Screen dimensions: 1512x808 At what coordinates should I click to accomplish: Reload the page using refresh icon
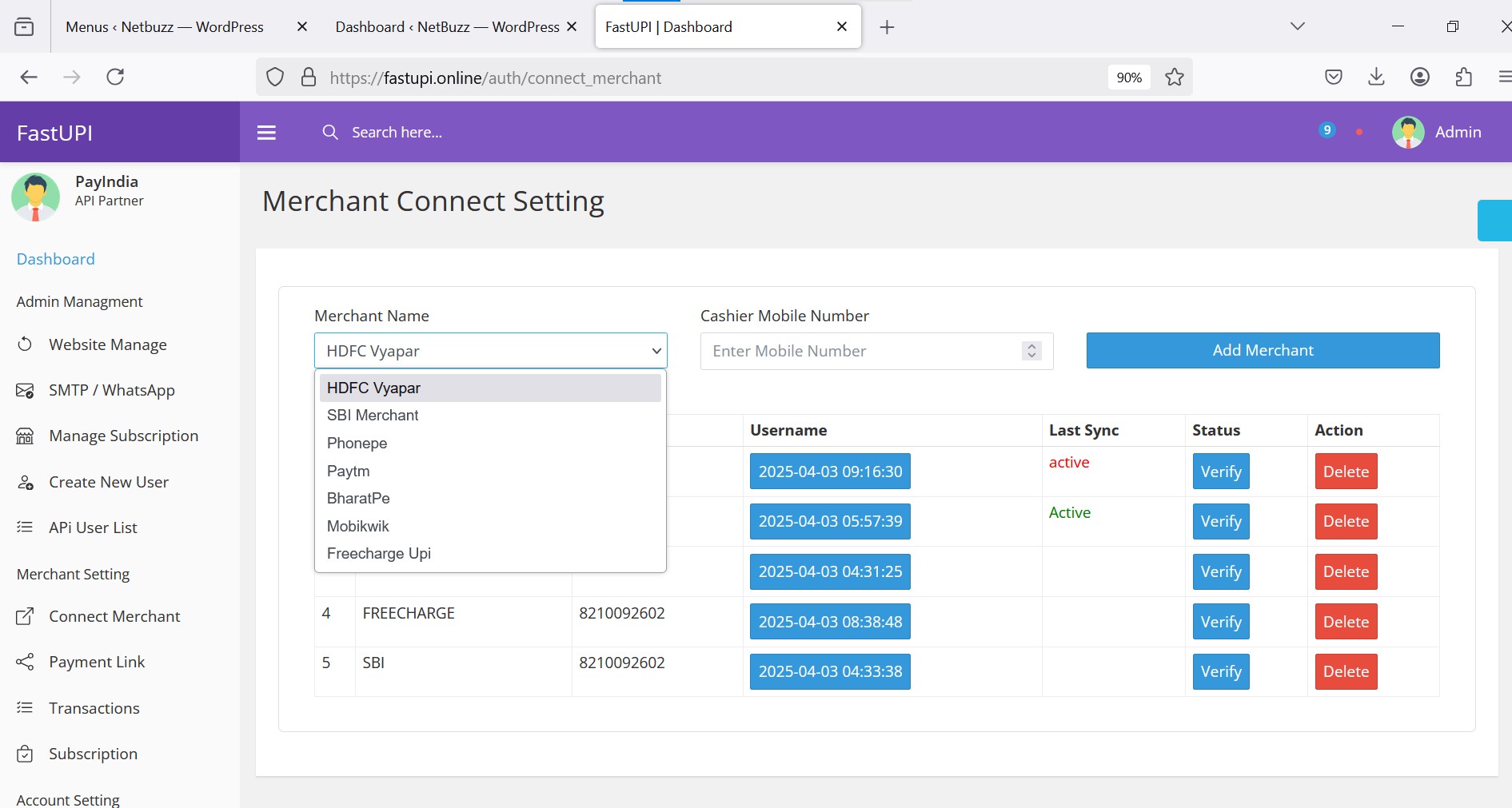[115, 78]
